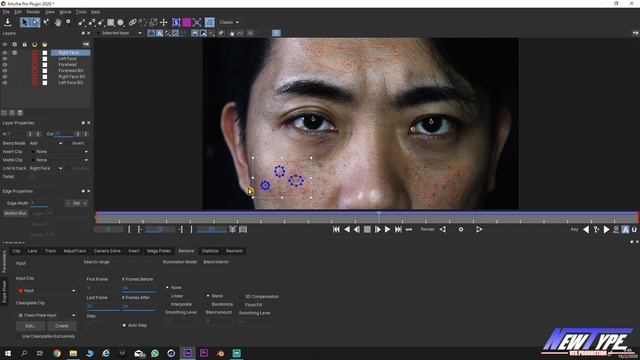Open the Input Clip dropdown

tap(46, 291)
